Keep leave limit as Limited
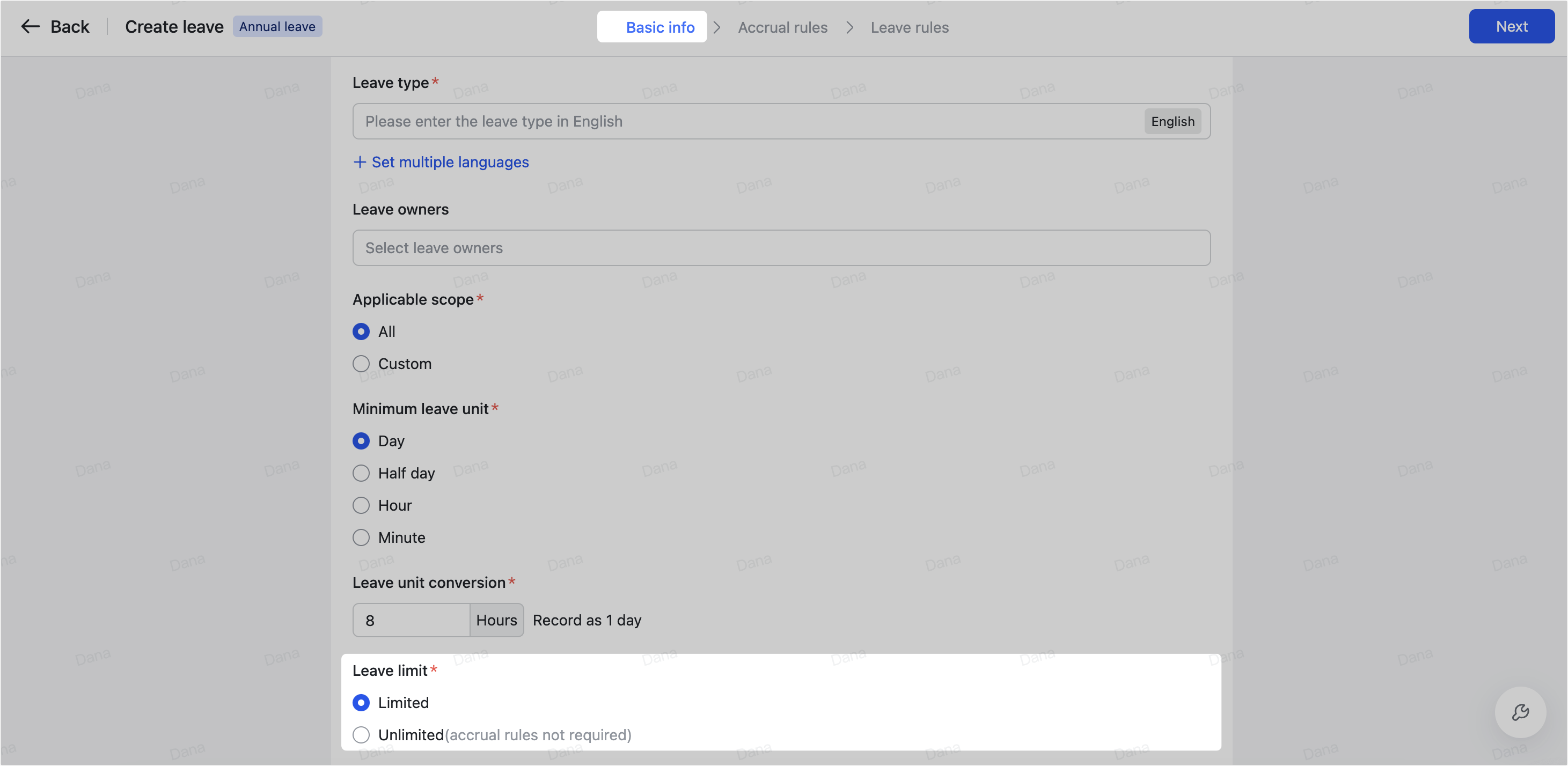Image resolution: width=1568 pixels, height=766 pixels. (361, 702)
